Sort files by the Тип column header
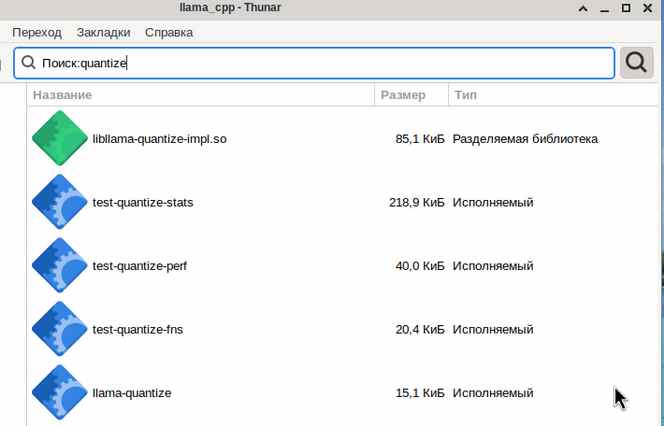 coord(553,95)
